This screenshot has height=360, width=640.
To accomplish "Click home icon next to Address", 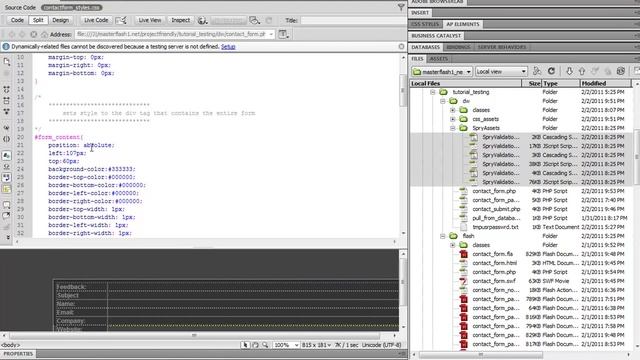I will click(x=44, y=35).
